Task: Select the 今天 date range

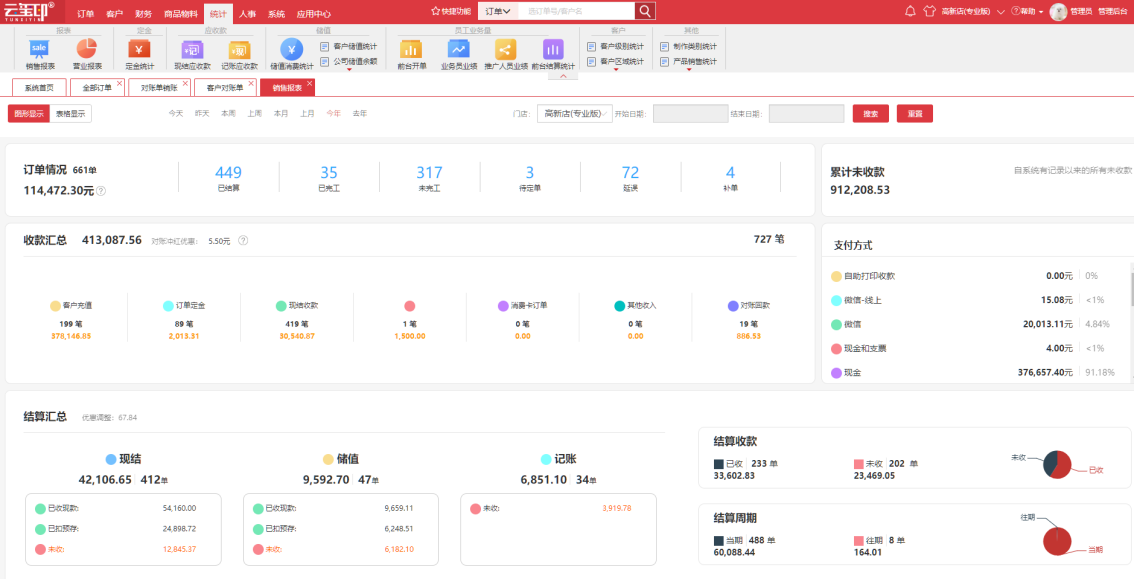Action: 176,113
